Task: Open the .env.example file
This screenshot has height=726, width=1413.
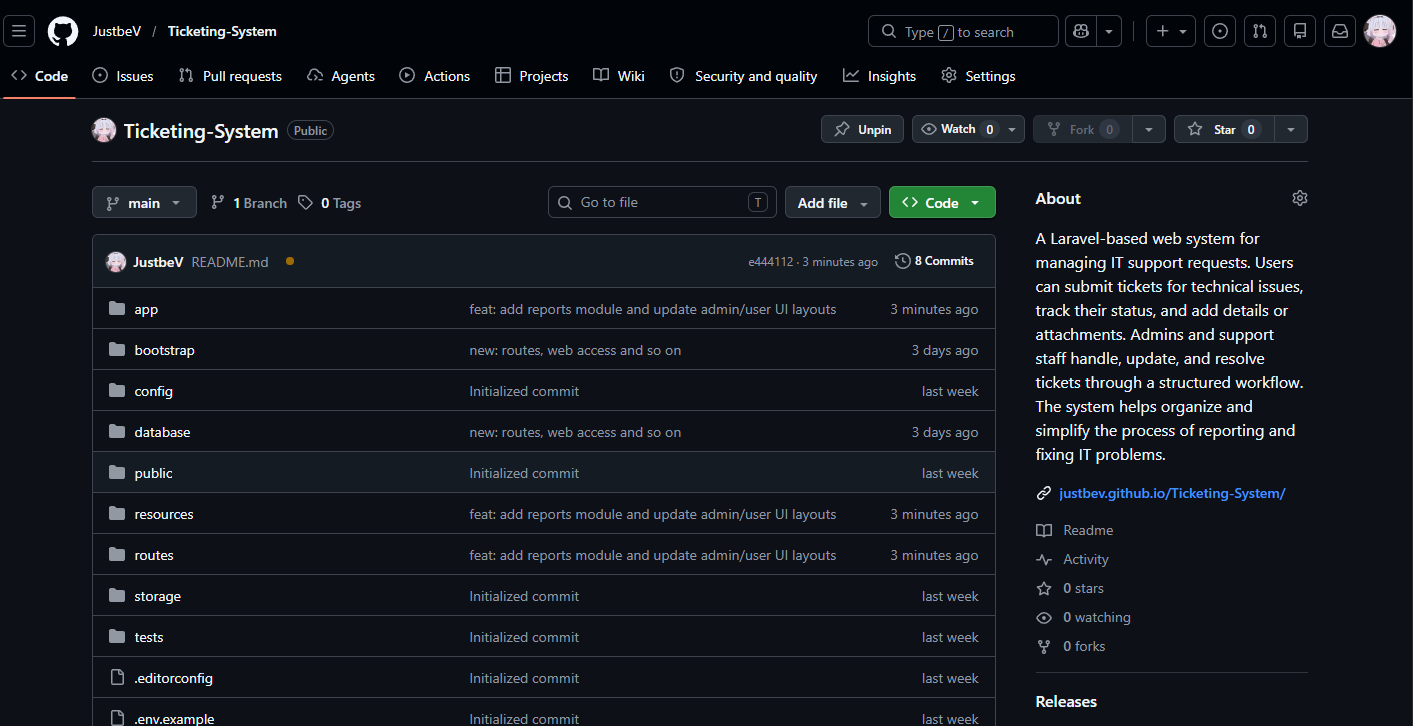Action: (174, 718)
